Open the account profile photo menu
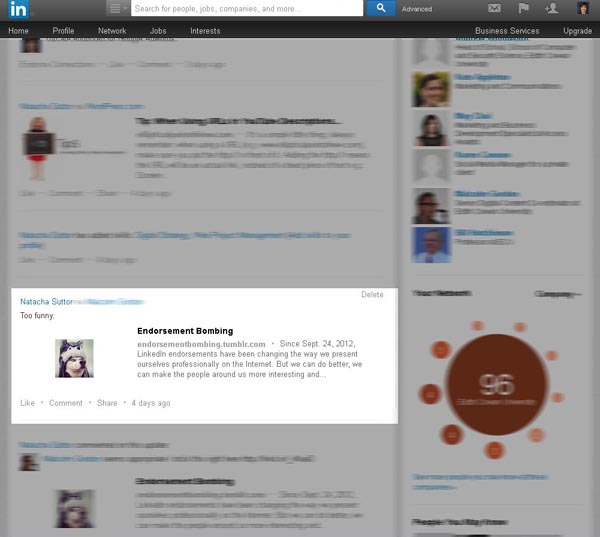Screen dimensions: 600x537 point(583,8)
